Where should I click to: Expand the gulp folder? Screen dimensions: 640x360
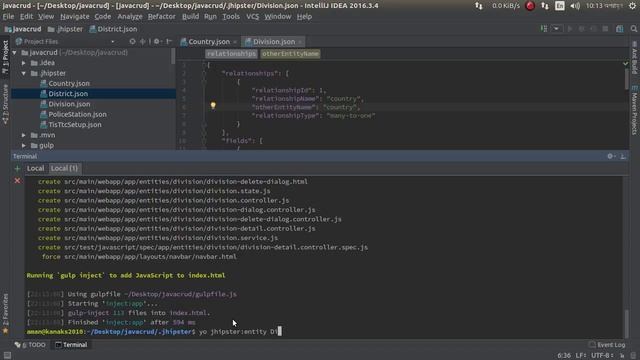(24, 145)
